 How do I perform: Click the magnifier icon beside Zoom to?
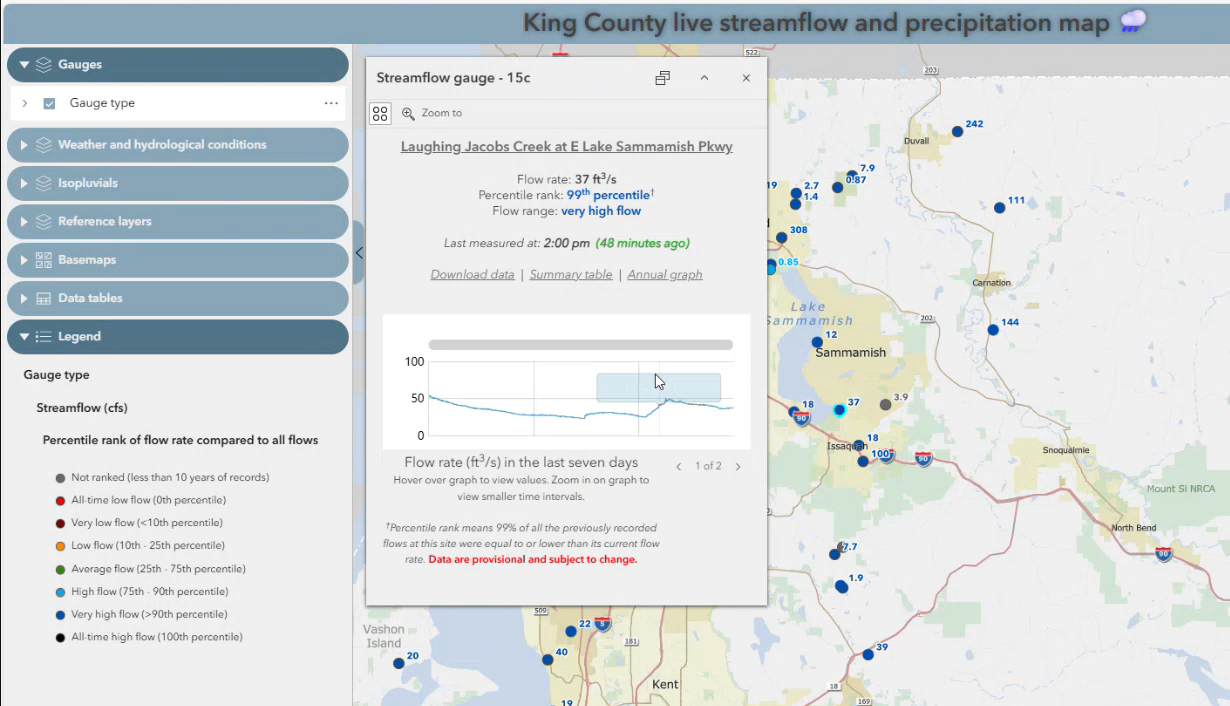[408, 113]
